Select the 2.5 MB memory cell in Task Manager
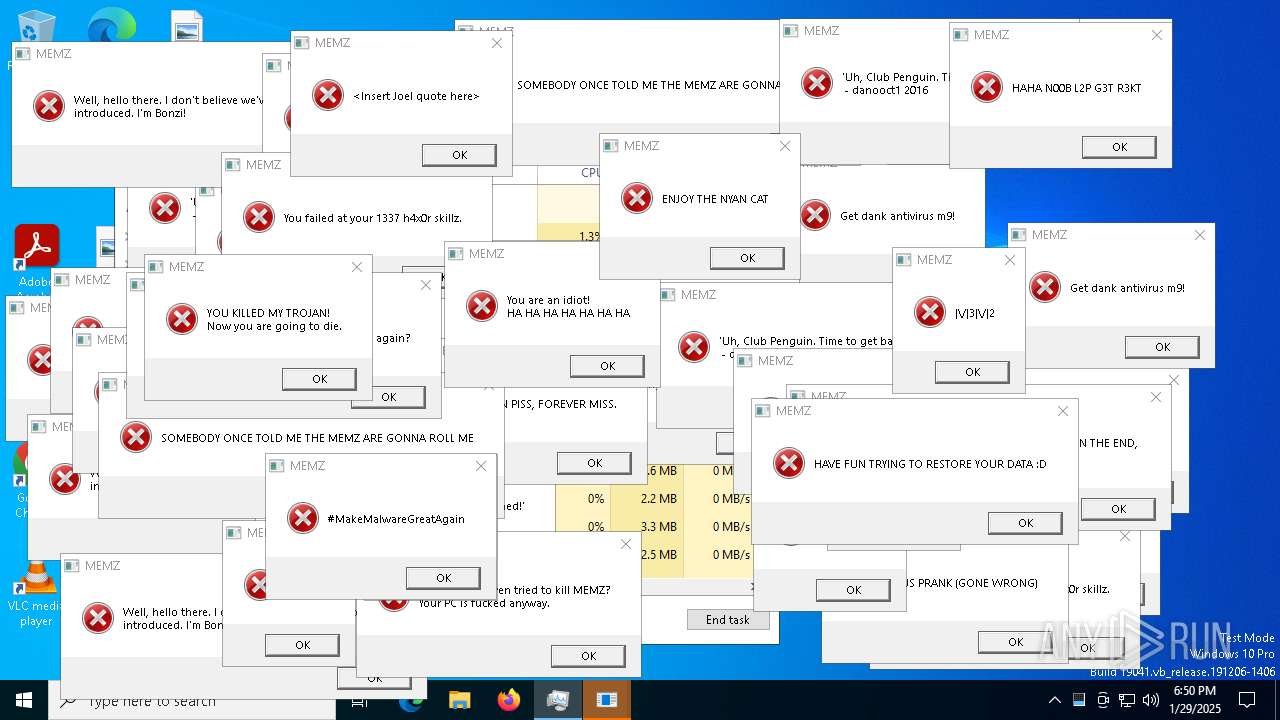This screenshot has height=720, width=1280. tap(647, 555)
